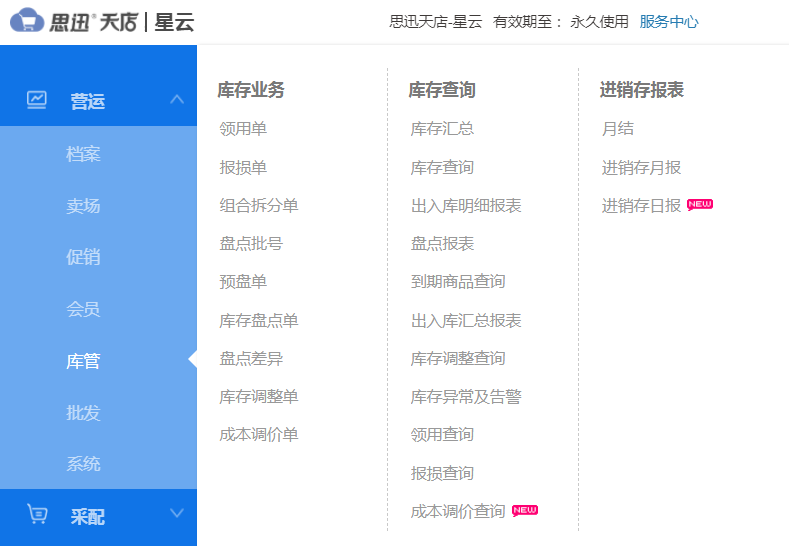Open 库存汇总
This screenshot has height=546, width=789.
[x=442, y=129]
